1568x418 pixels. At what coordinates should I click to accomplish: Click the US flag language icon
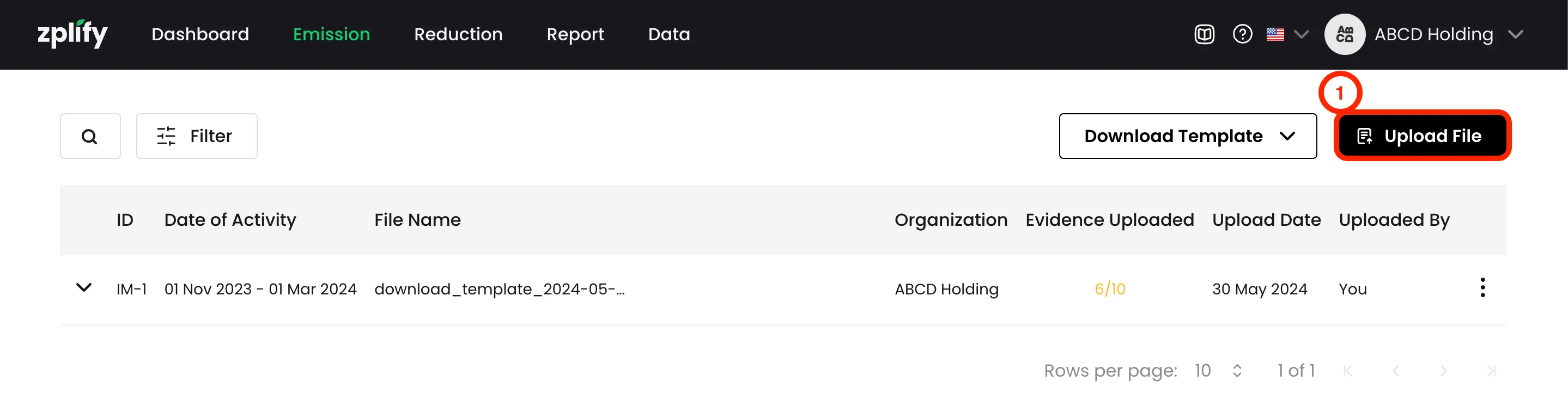tap(1274, 34)
